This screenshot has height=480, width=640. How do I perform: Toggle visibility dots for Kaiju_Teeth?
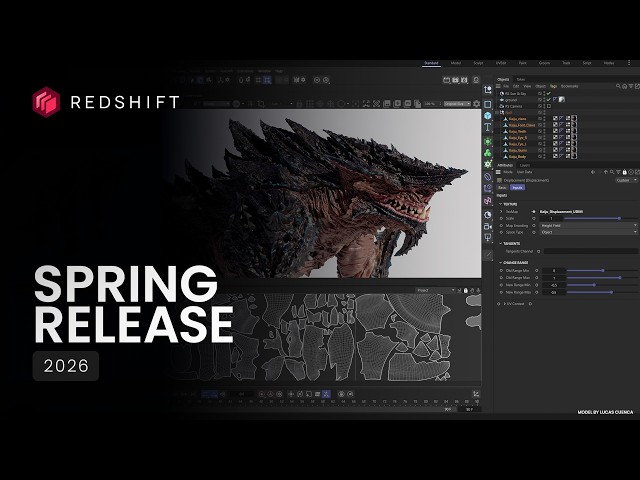(x=544, y=131)
